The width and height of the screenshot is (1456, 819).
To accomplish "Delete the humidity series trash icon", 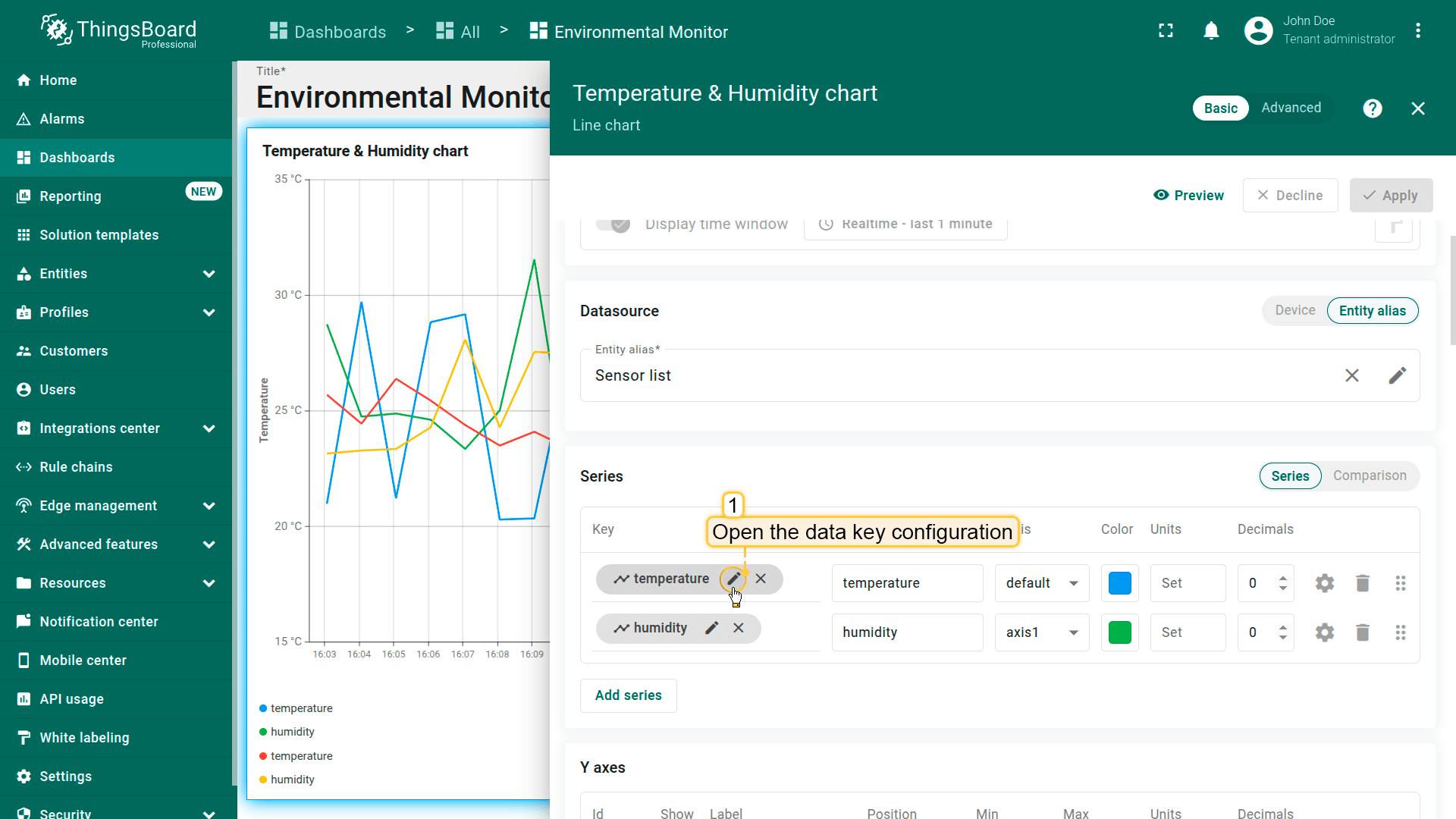I will click(1362, 632).
